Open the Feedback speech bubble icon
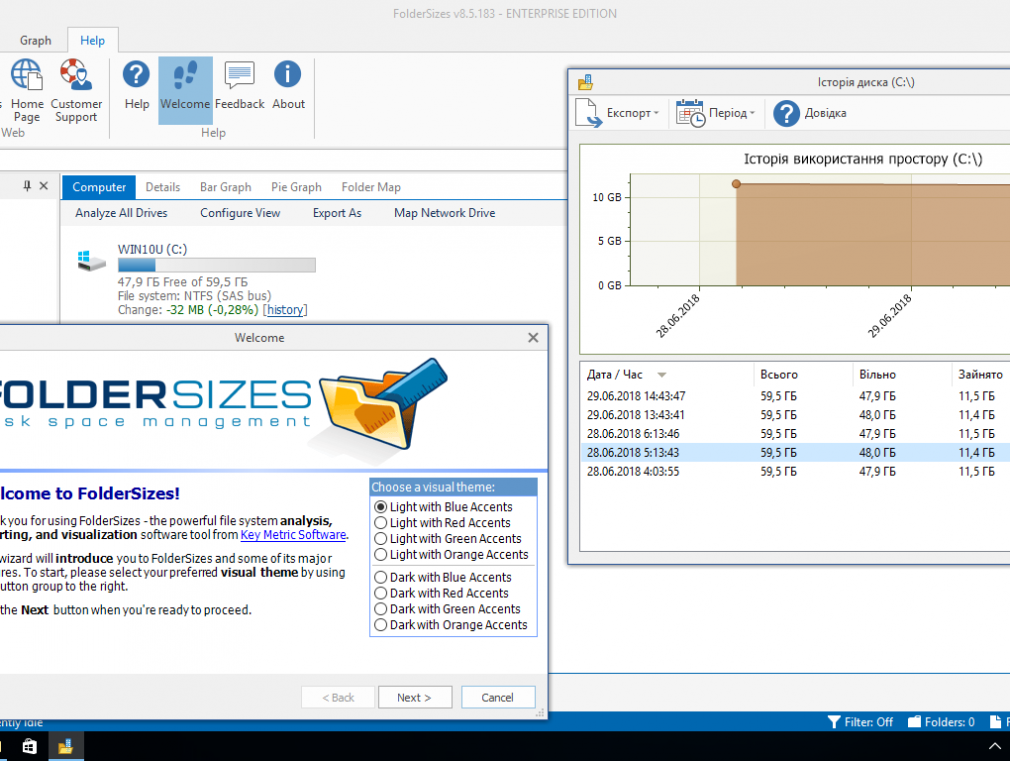This screenshot has height=761, width=1010. point(240,75)
